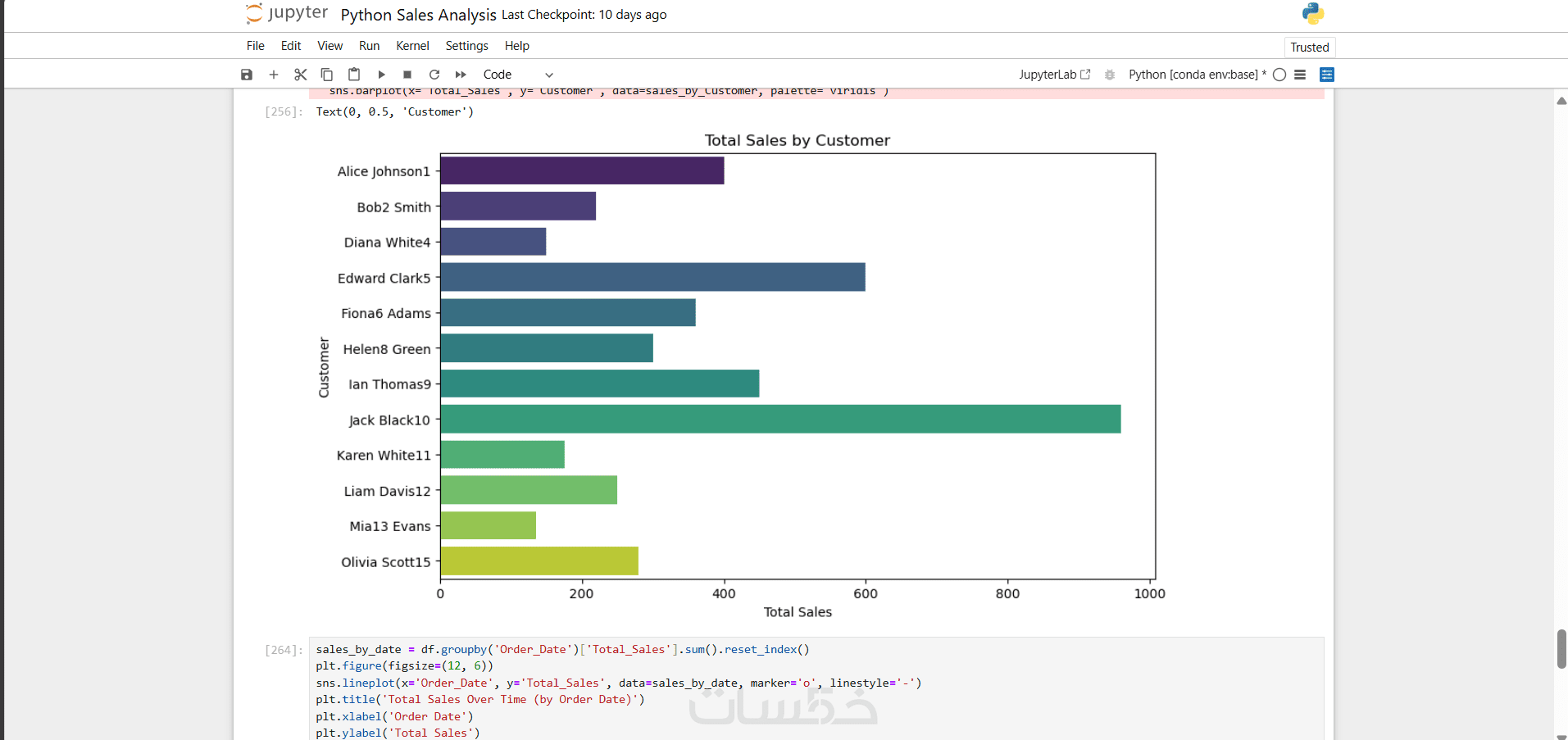The width and height of the screenshot is (1568, 740).
Task: Interrupt the kernel with the stop icon
Action: [x=407, y=75]
